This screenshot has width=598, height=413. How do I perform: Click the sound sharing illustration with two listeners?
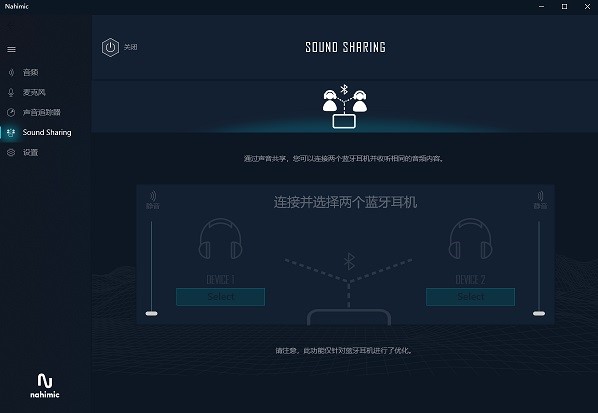point(344,106)
